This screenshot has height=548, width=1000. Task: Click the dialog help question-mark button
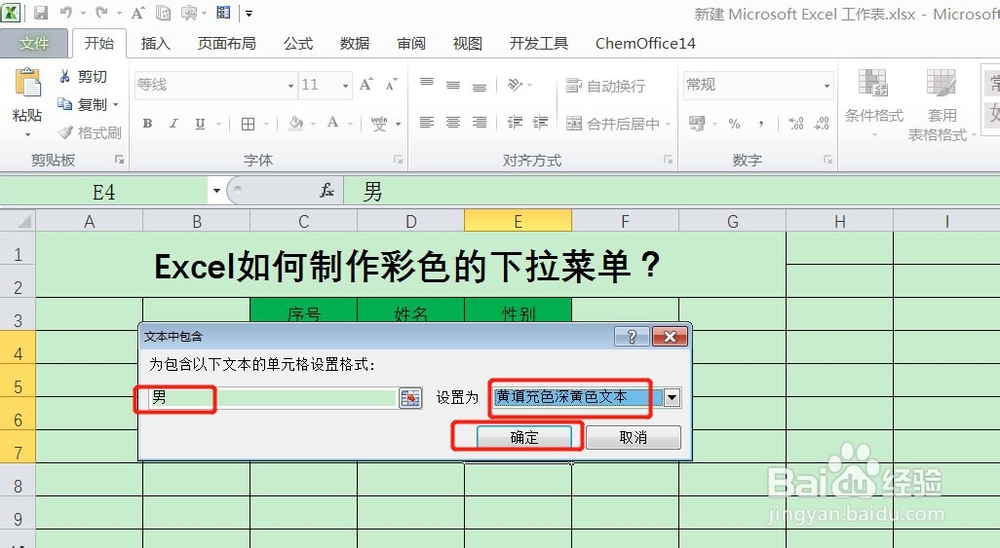pyautogui.click(x=632, y=336)
